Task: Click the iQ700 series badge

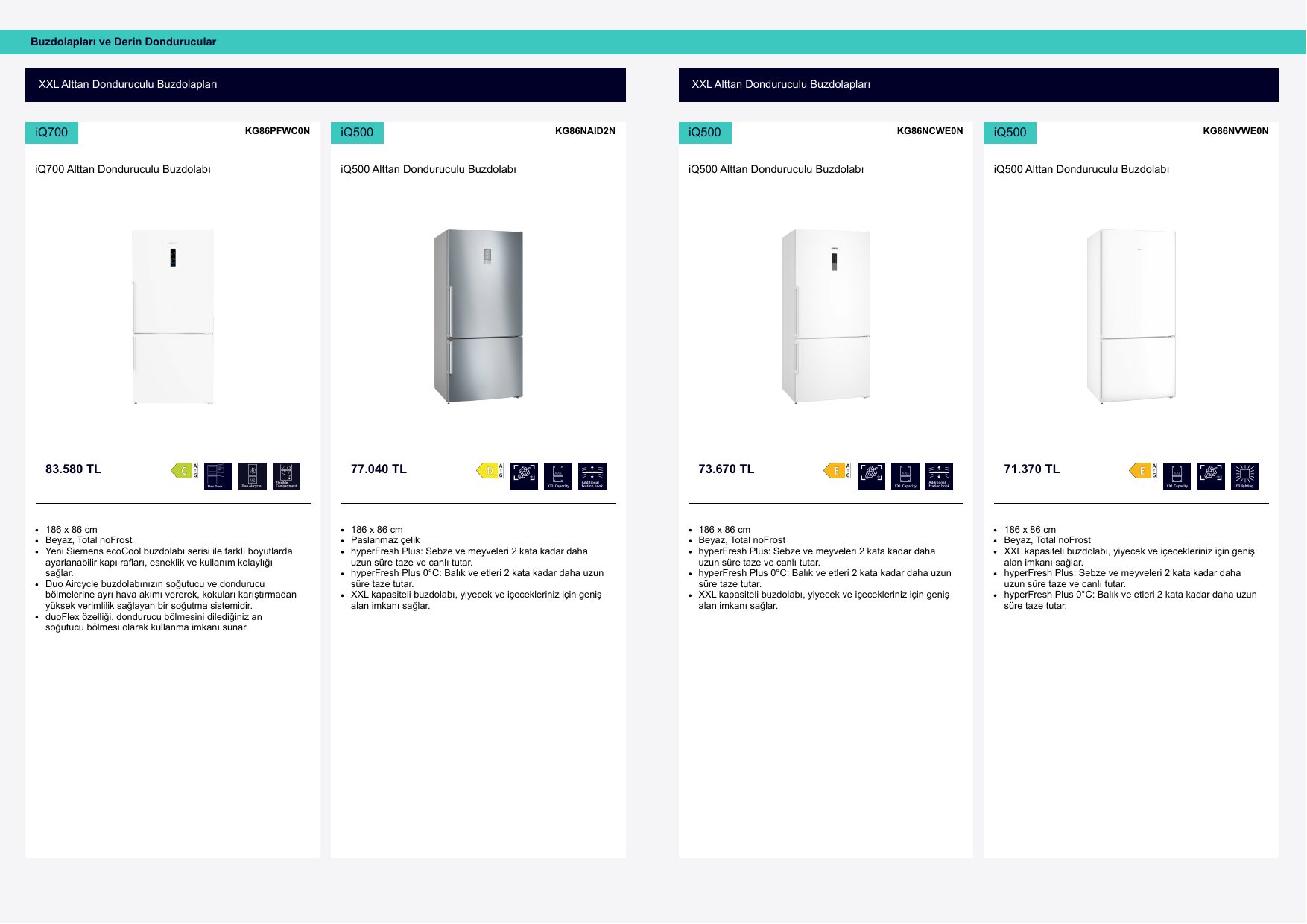Action: tap(51, 133)
